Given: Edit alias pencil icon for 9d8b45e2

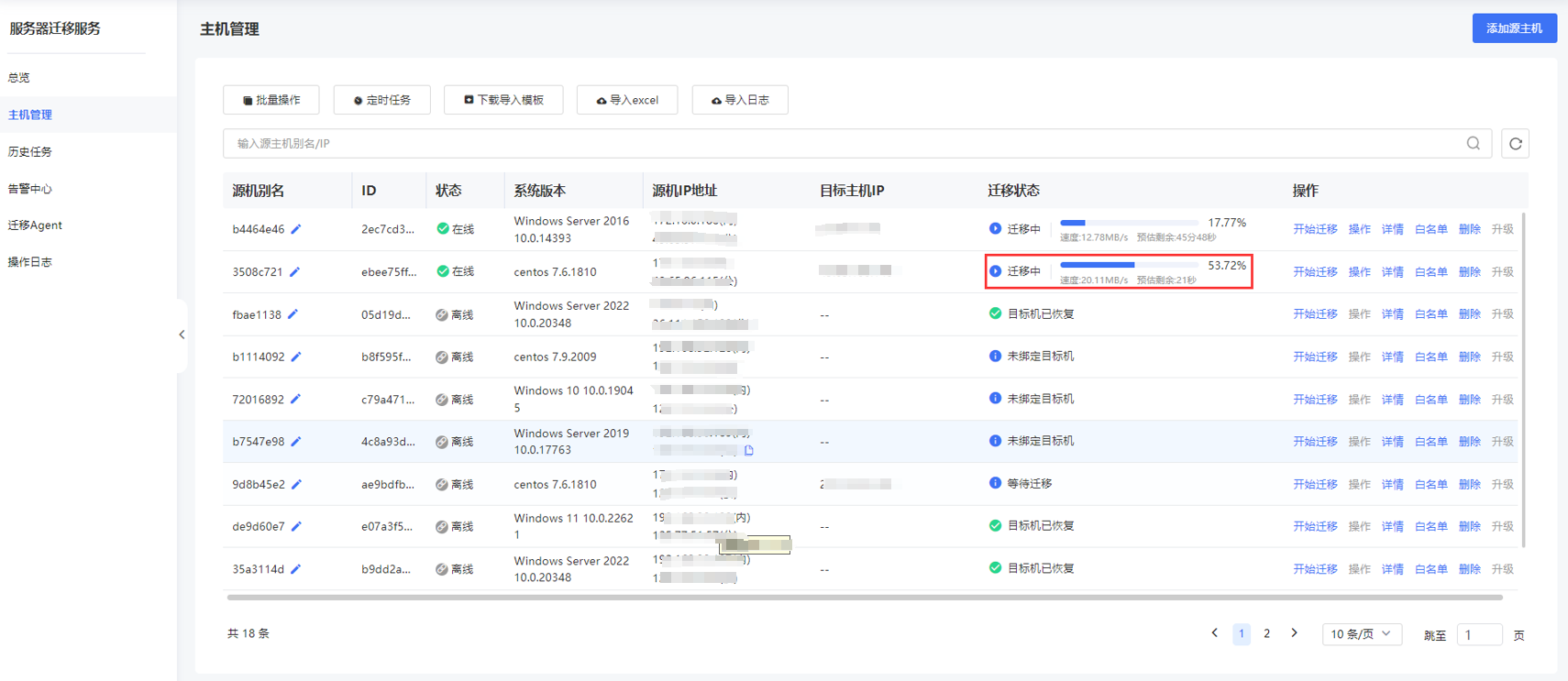Looking at the screenshot, I should click(296, 484).
